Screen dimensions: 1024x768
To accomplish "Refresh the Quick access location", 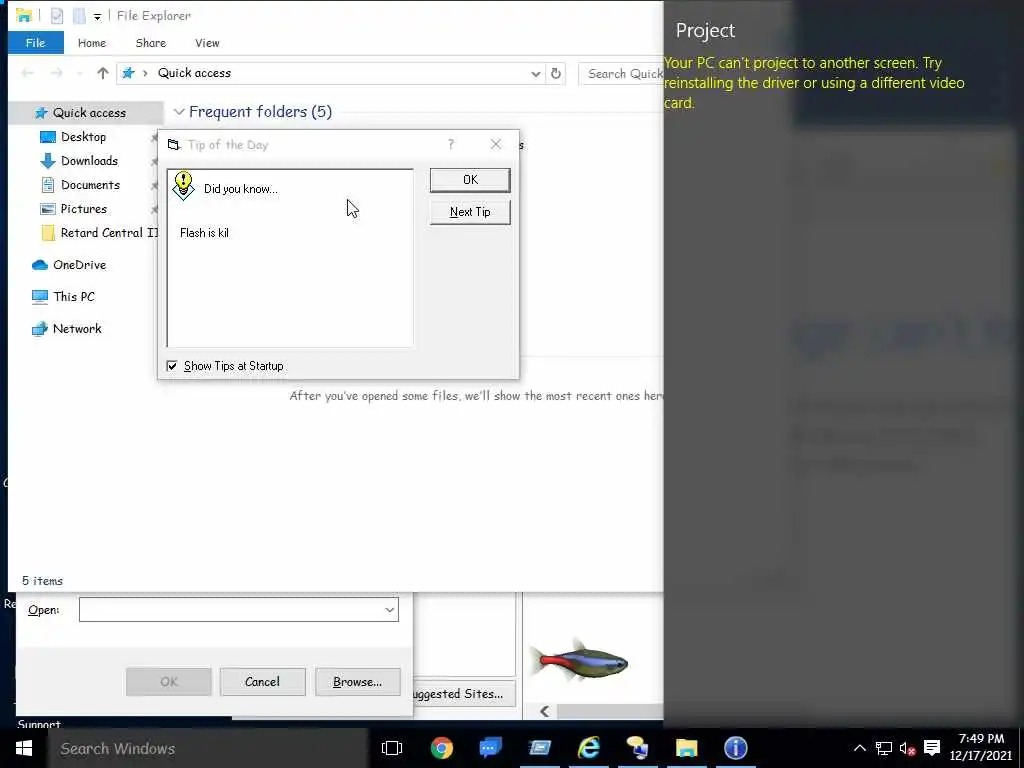I will point(556,73).
